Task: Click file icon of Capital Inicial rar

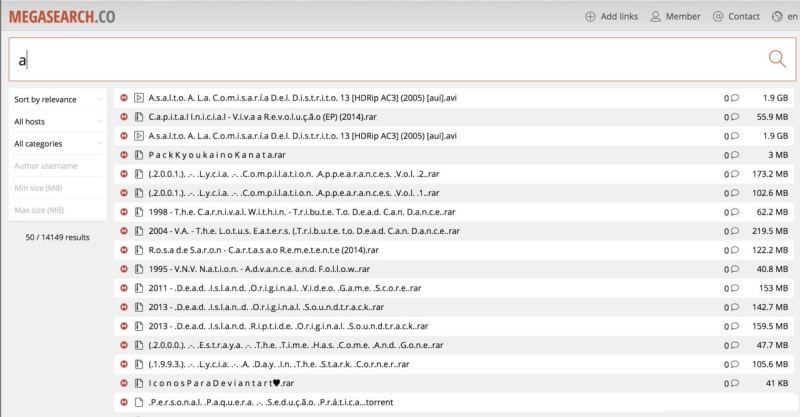Action: (x=139, y=117)
